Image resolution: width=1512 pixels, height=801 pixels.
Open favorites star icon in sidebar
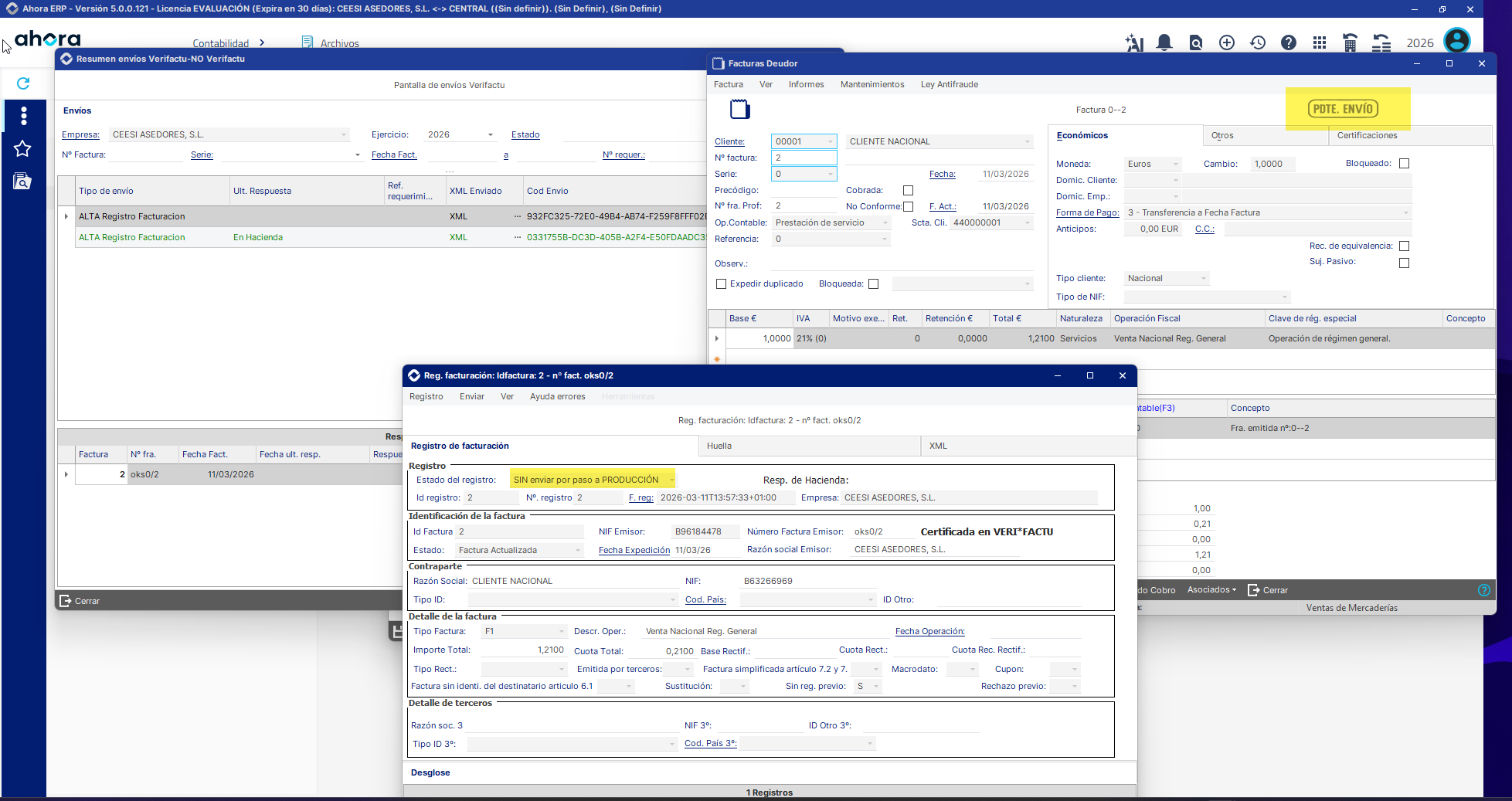click(x=22, y=148)
